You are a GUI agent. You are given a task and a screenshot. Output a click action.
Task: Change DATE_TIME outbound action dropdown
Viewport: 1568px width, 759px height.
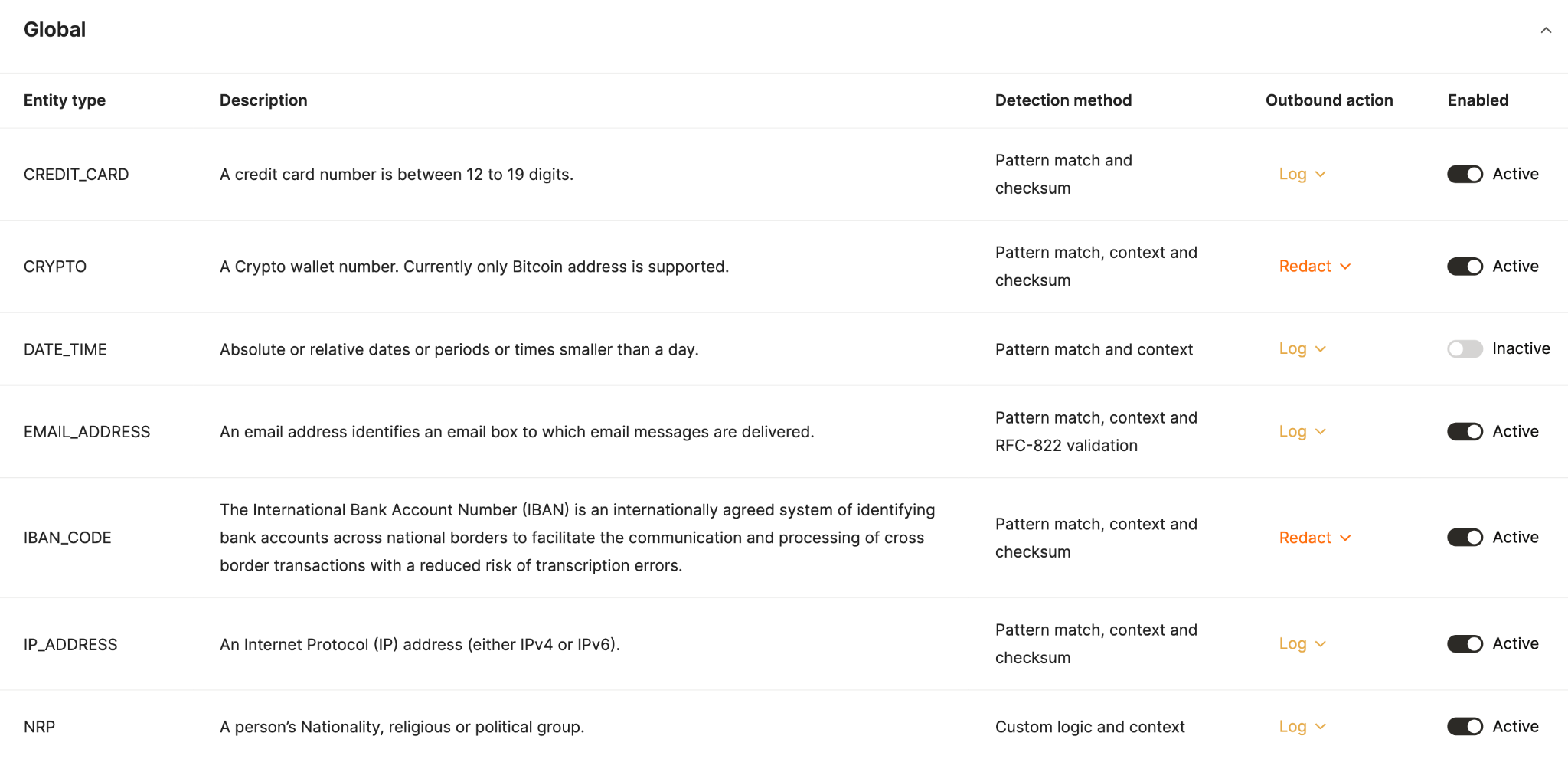point(1302,349)
